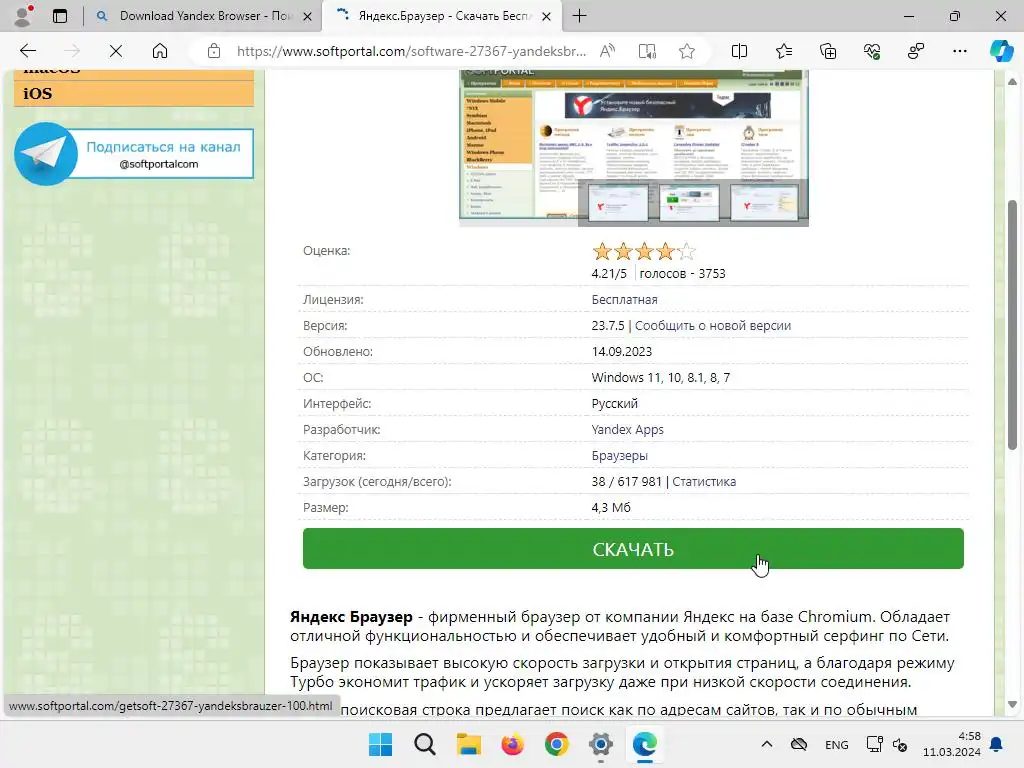The width and height of the screenshot is (1024, 768).
Task: View site information via lock icon
Action: coord(214,51)
